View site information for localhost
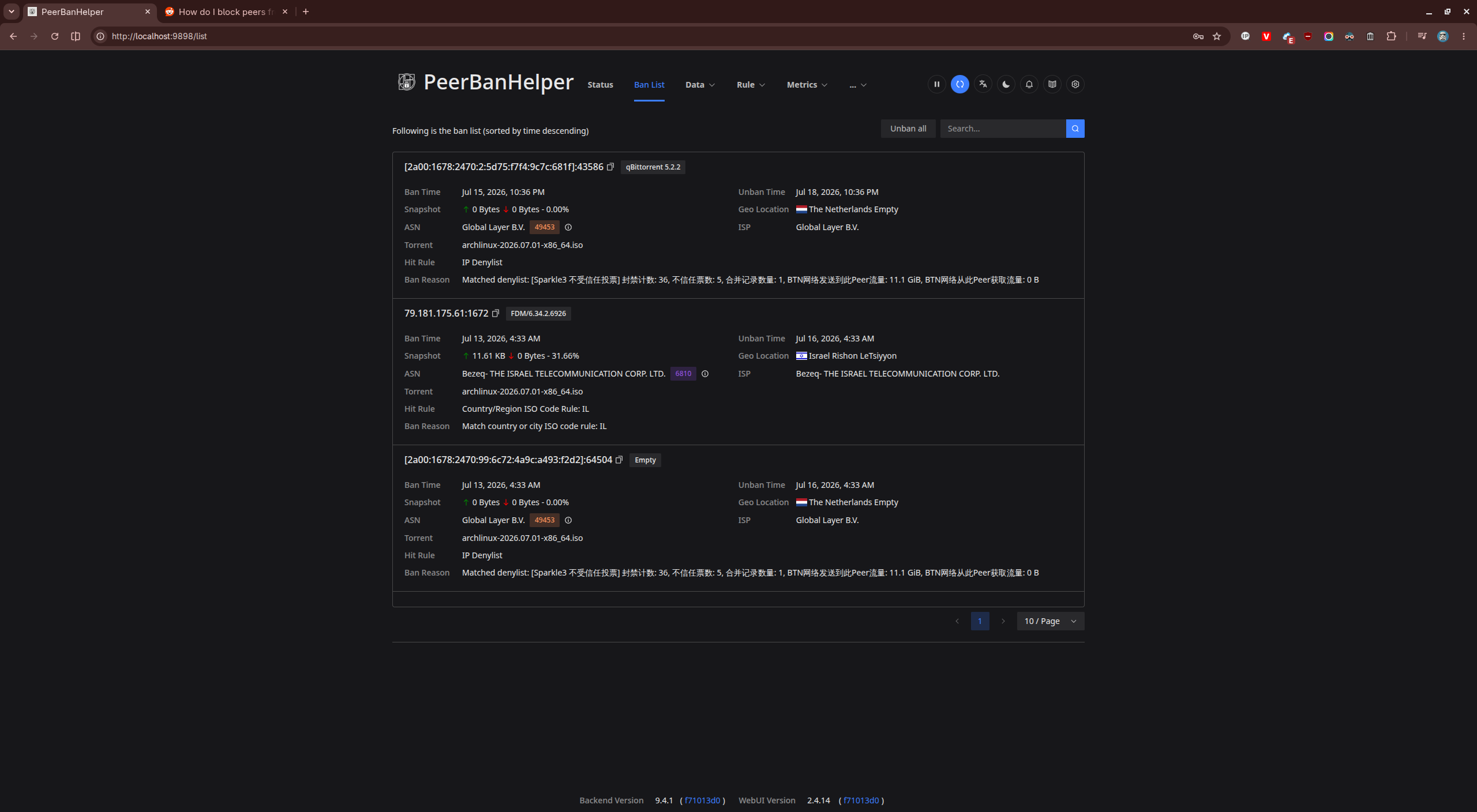The width and height of the screenshot is (1477, 812). 100,36
